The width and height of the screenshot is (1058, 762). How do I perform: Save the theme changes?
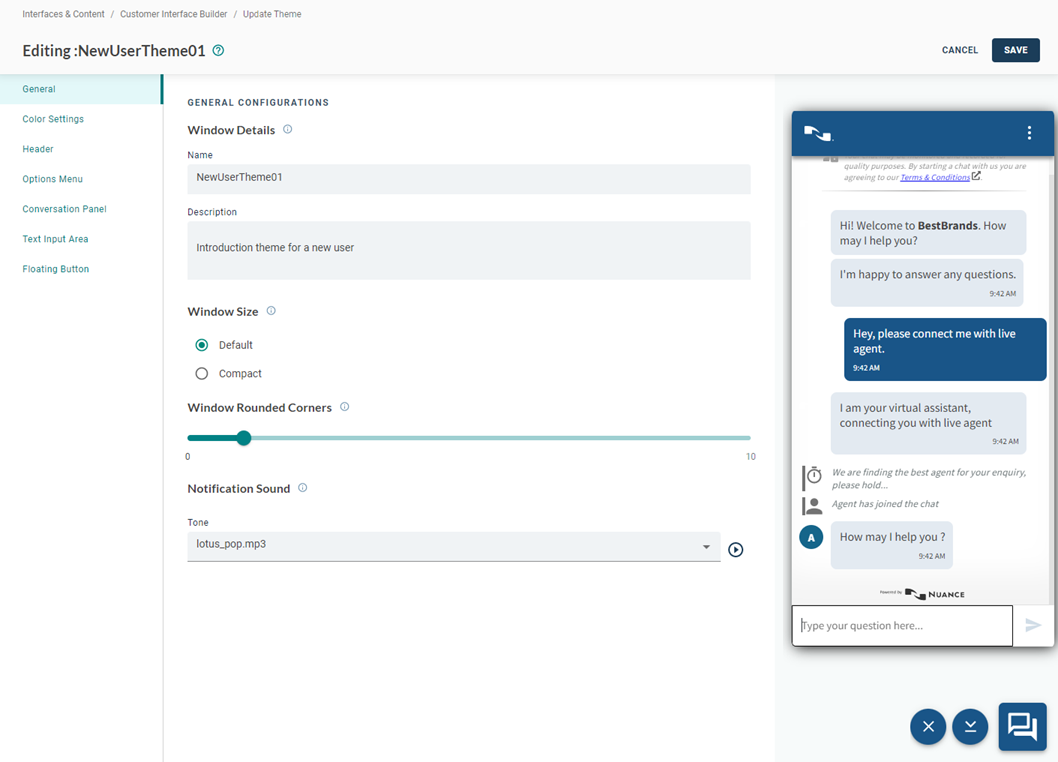(1015, 49)
